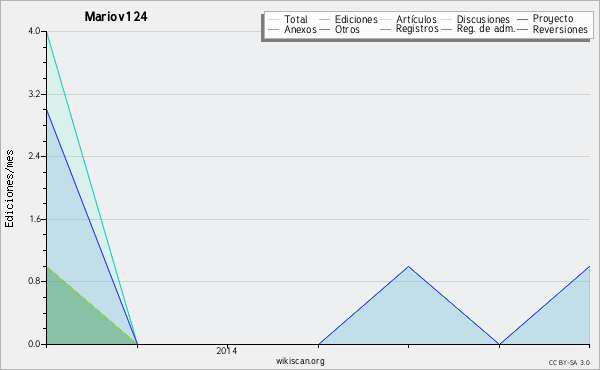
Task: Click the 4.0 y-axis value
Action: click(34, 31)
